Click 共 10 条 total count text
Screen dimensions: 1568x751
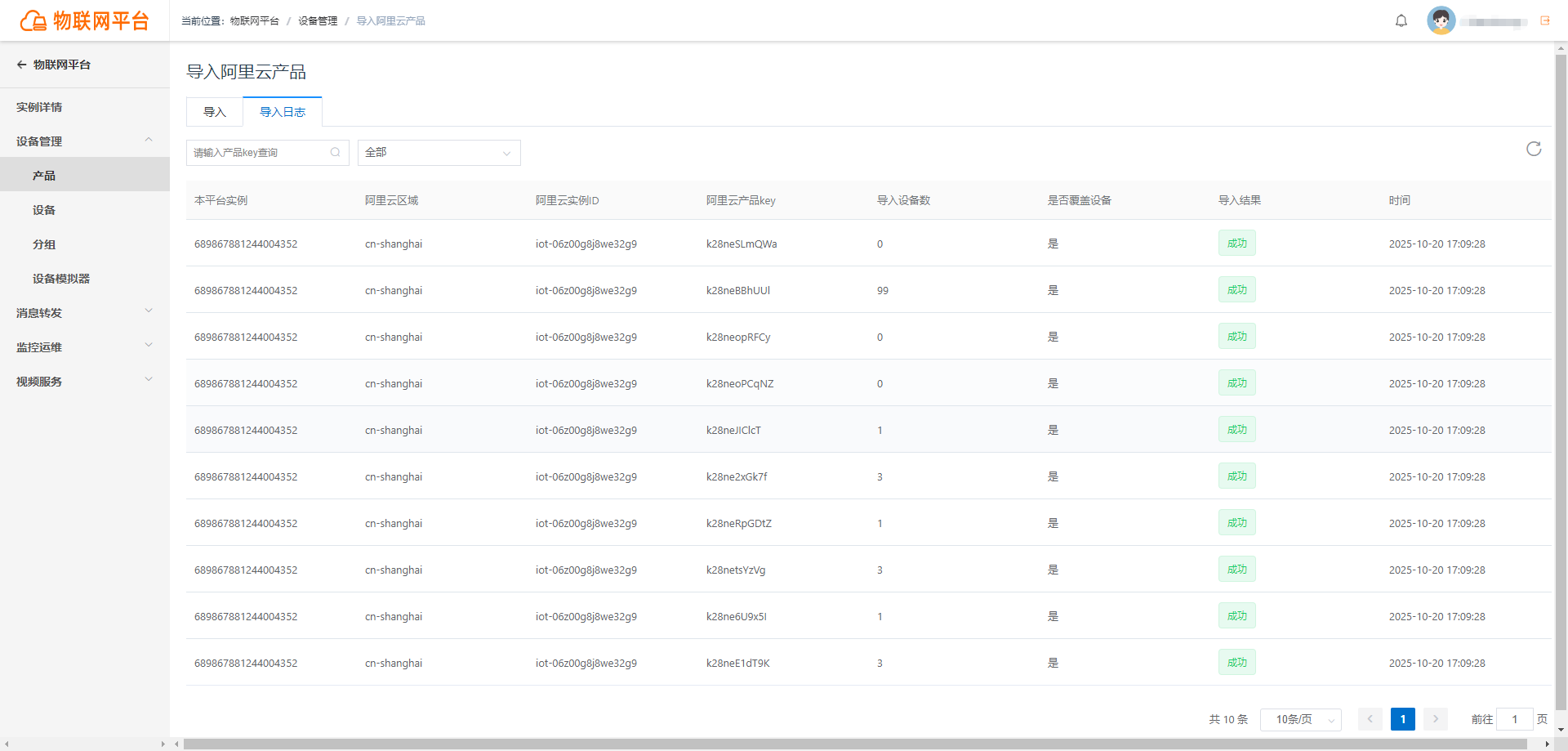point(1228,719)
